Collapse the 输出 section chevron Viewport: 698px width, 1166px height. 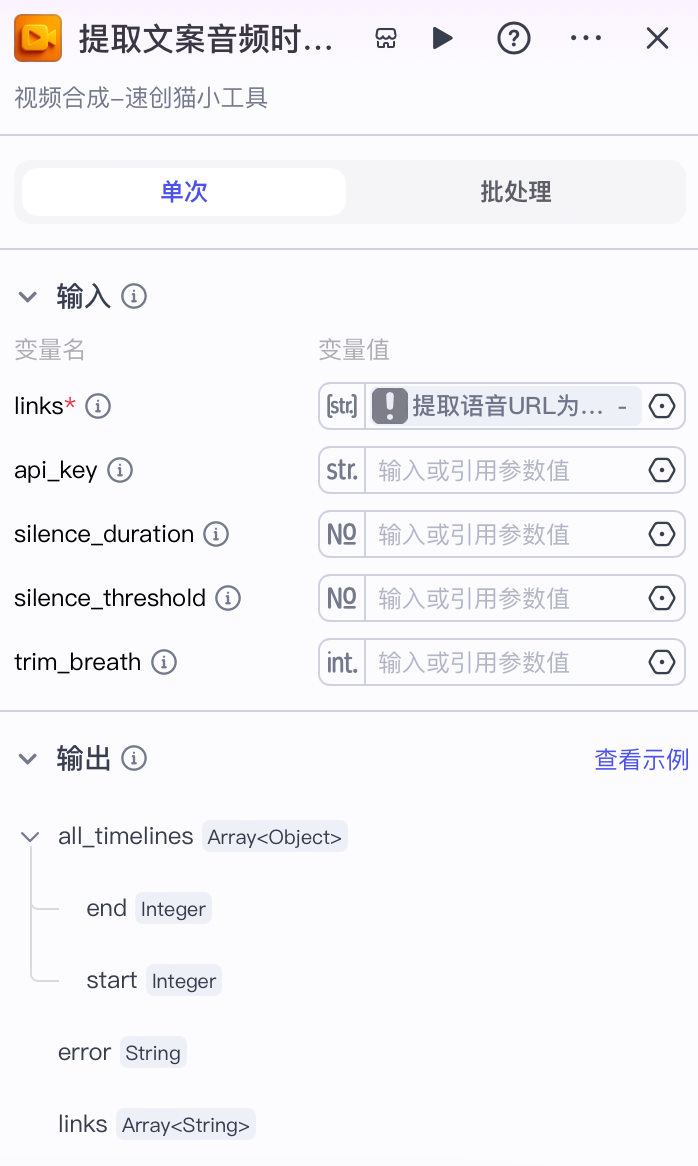click(x=27, y=758)
